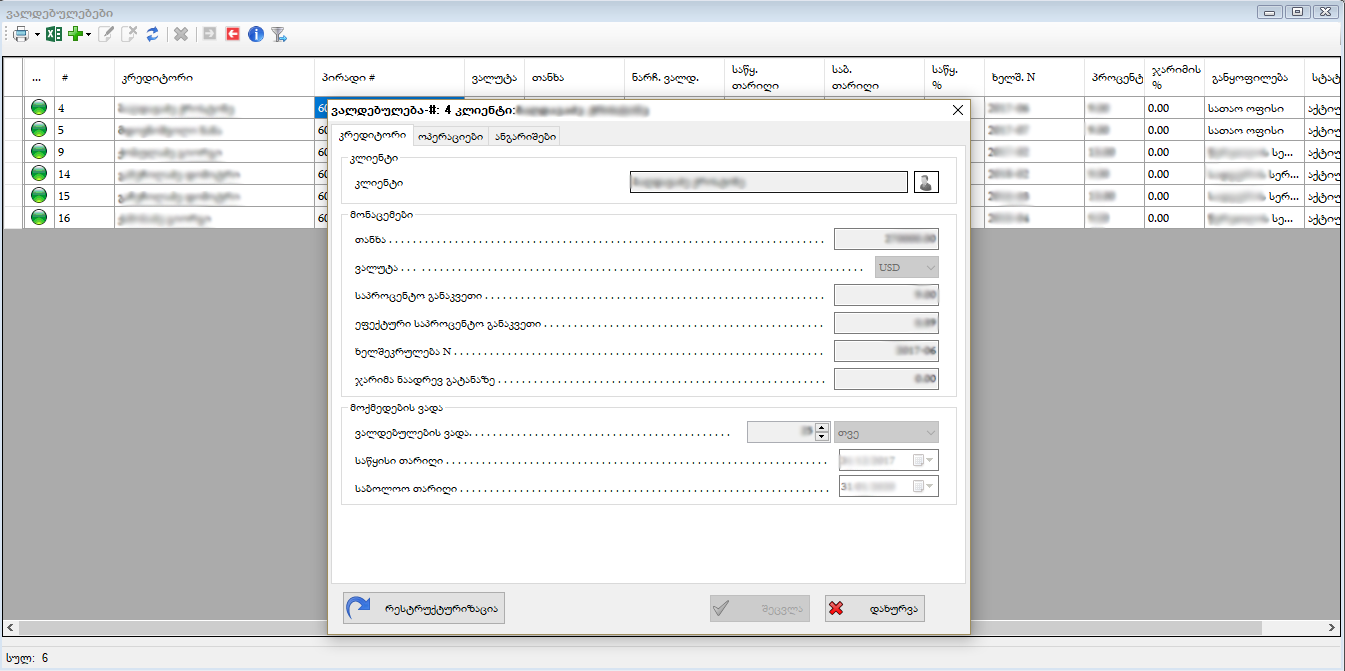Expand the term unit dropdown showing თვე
Screen dimensions: 1345x671
click(x=887, y=432)
